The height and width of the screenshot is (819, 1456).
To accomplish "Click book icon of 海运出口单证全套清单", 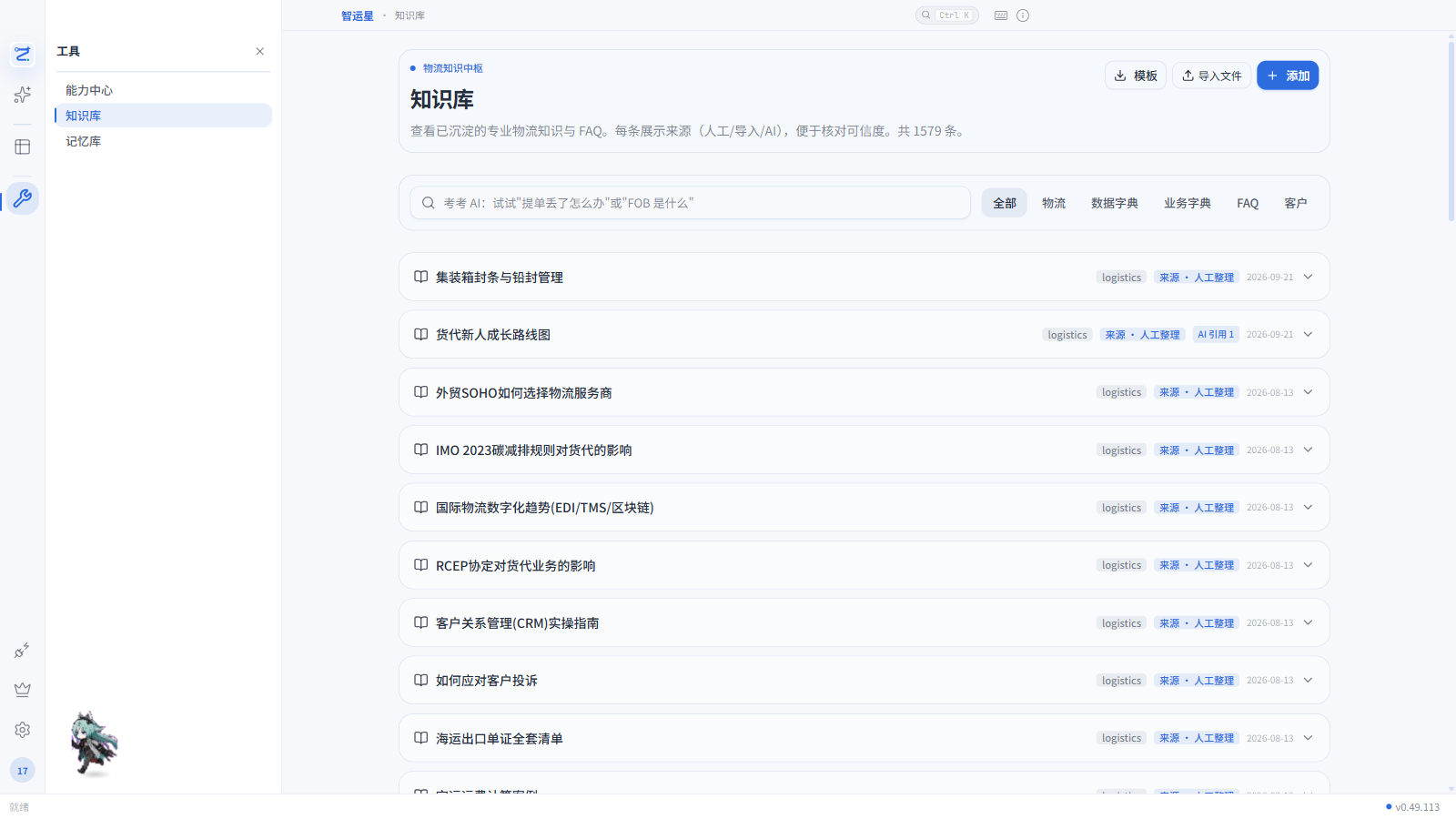I will (x=421, y=738).
